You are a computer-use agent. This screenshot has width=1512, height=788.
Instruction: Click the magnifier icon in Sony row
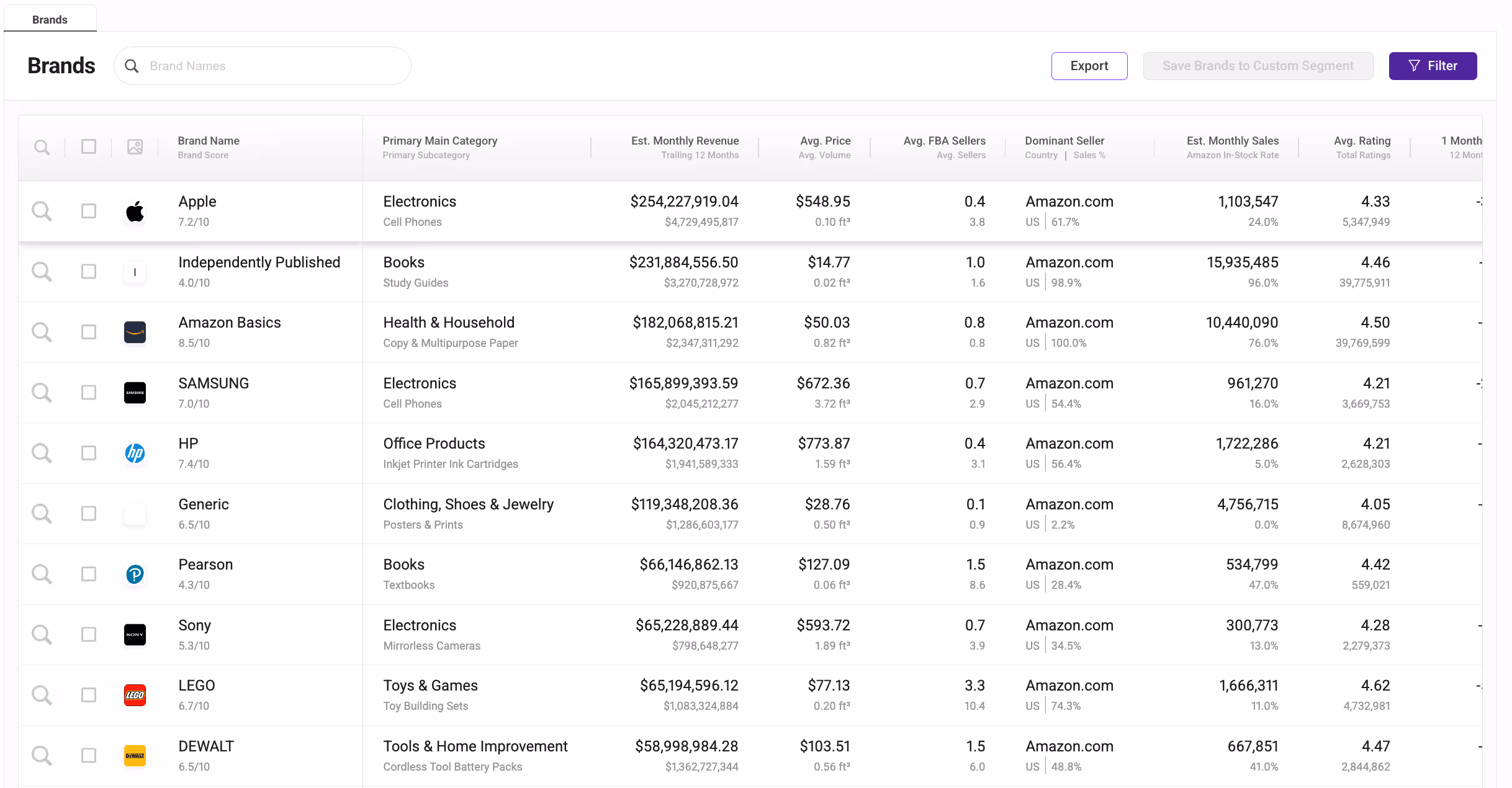point(42,635)
